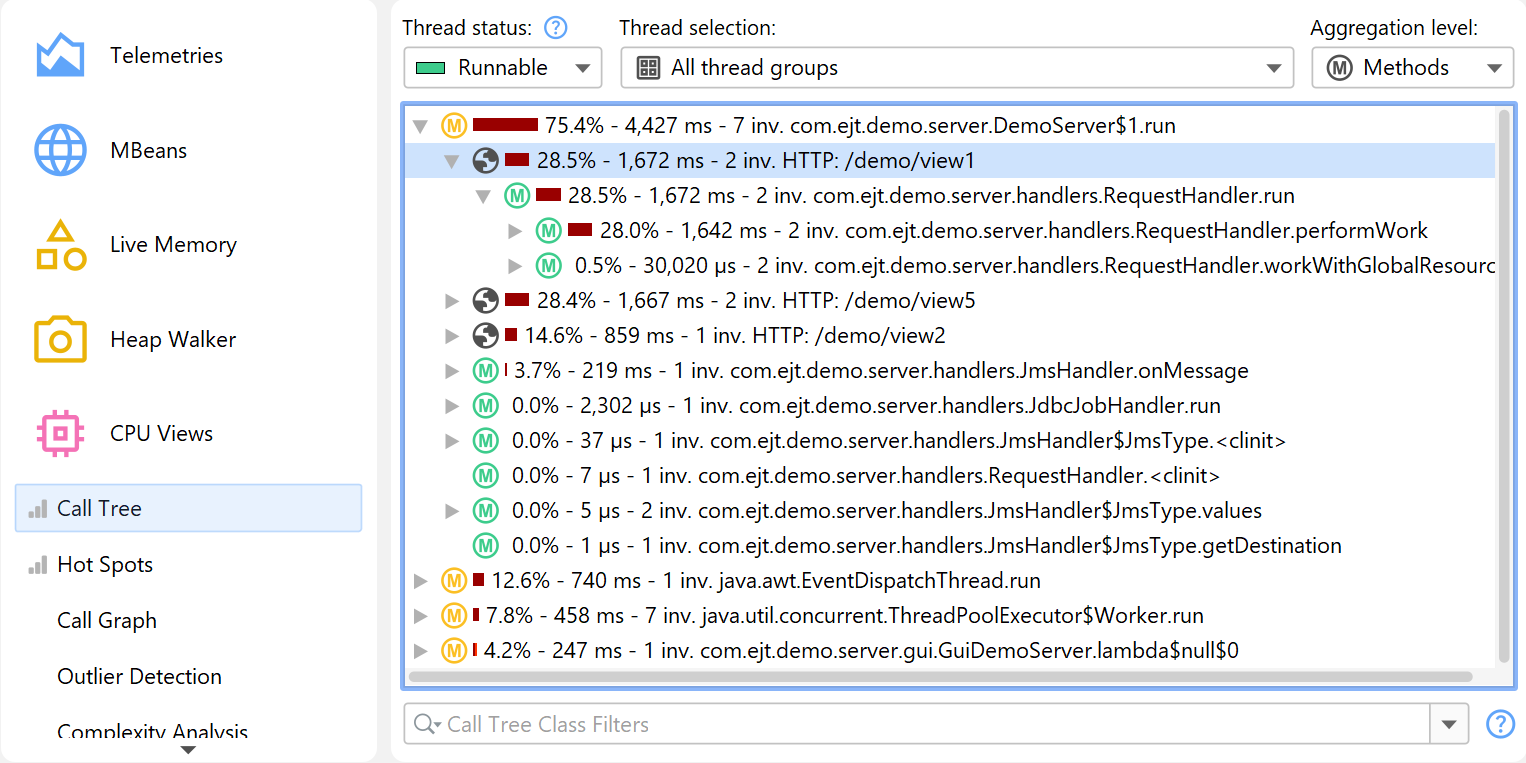Collapse the HTTP: /demo/view1 node

[453, 161]
